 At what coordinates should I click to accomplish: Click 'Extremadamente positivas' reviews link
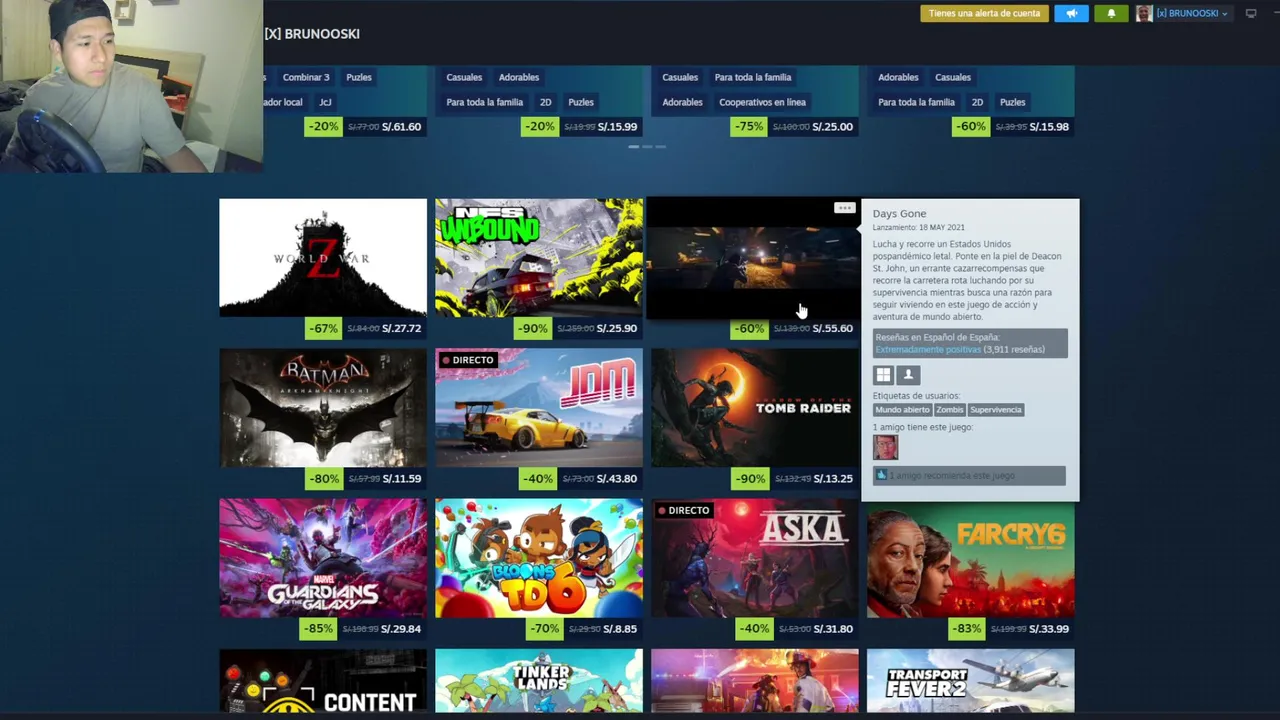click(x=928, y=350)
